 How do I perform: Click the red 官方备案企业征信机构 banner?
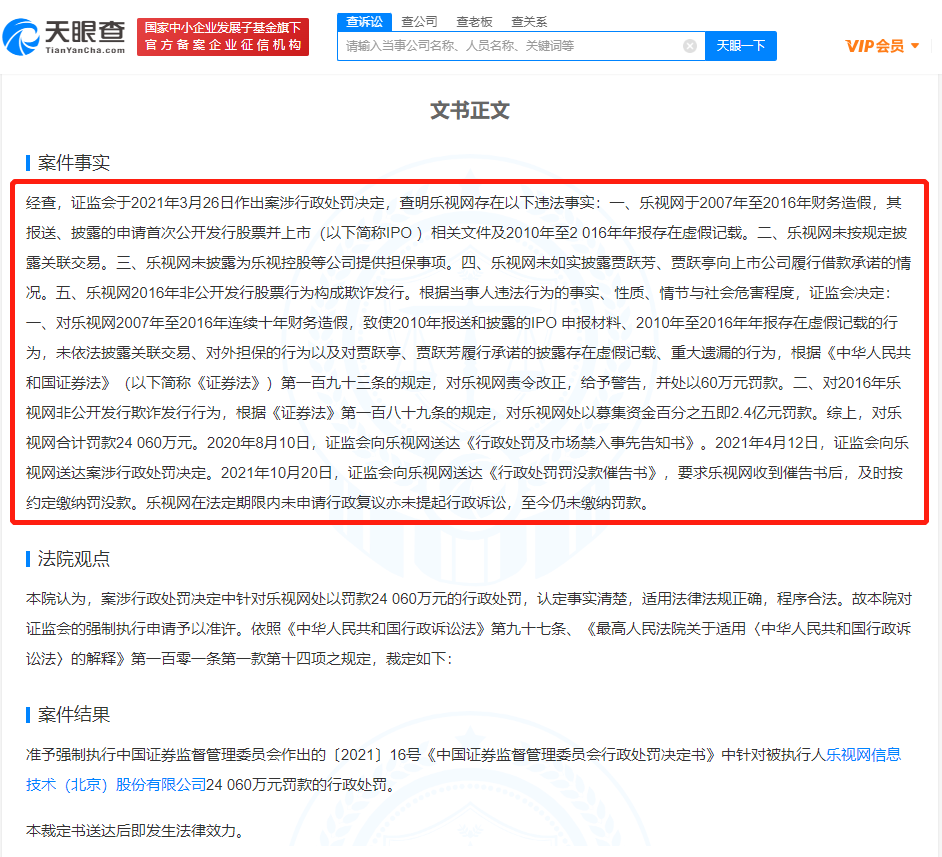223,37
